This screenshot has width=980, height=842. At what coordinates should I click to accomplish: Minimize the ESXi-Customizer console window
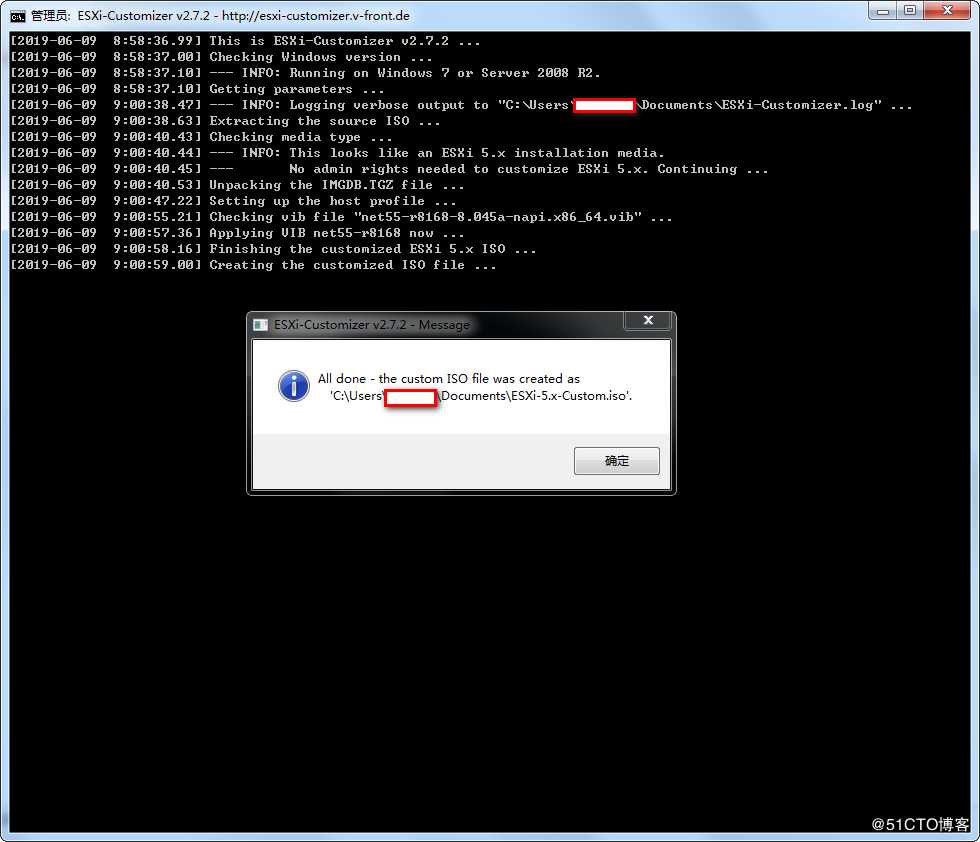882,11
